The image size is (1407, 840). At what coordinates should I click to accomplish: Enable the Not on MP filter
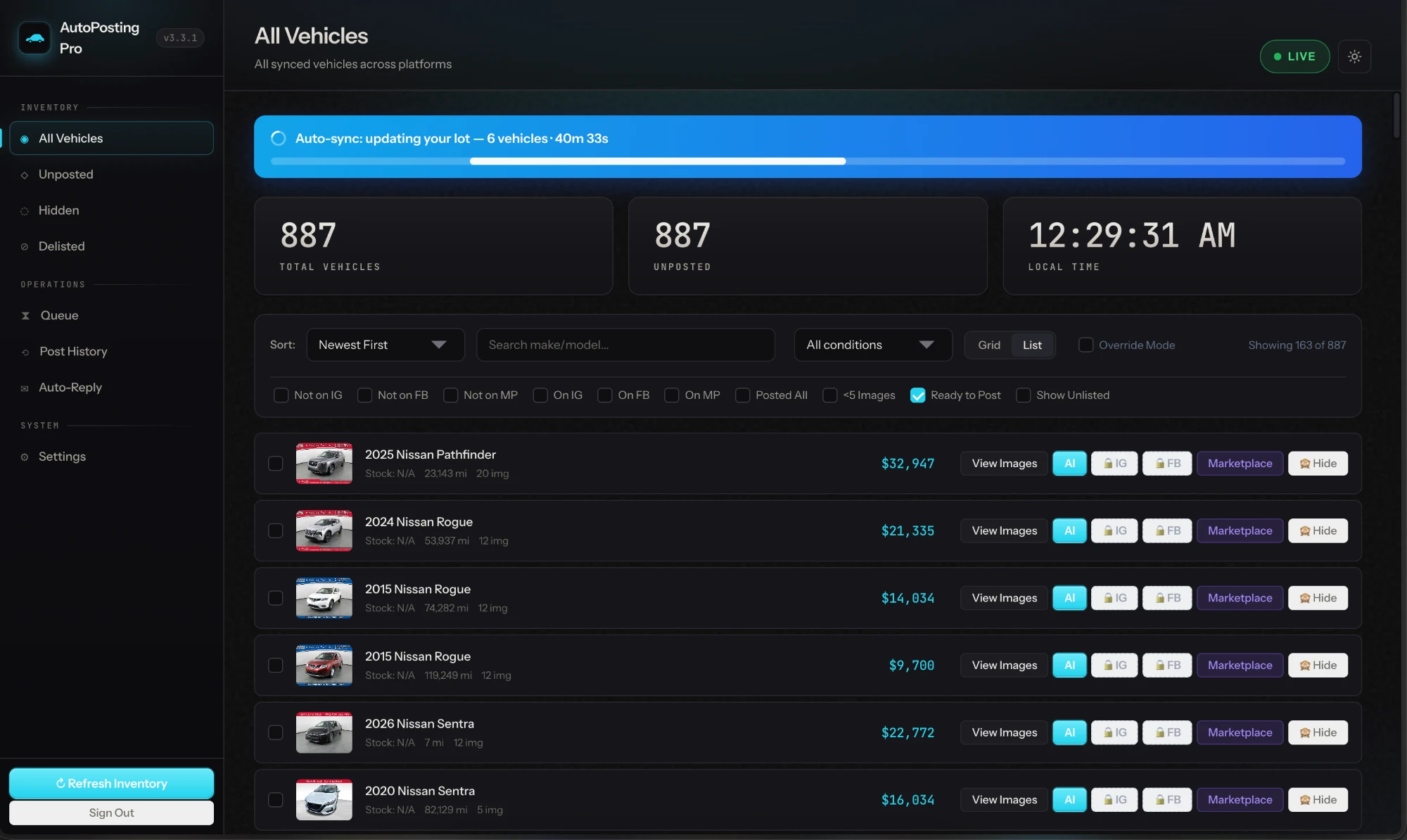(x=450, y=395)
